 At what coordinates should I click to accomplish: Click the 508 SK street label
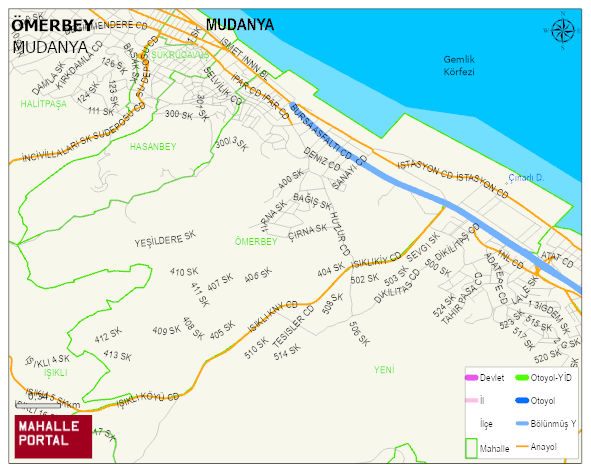pyautogui.click(x=333, y=303)
